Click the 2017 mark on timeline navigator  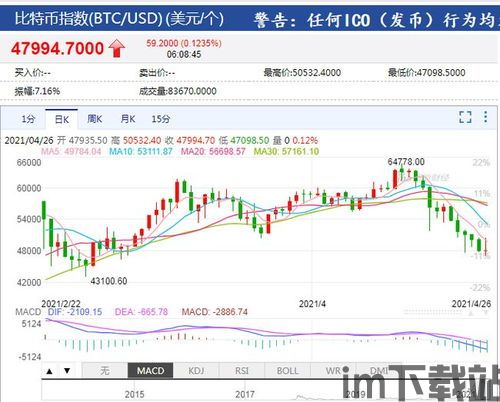coord(245,394)
